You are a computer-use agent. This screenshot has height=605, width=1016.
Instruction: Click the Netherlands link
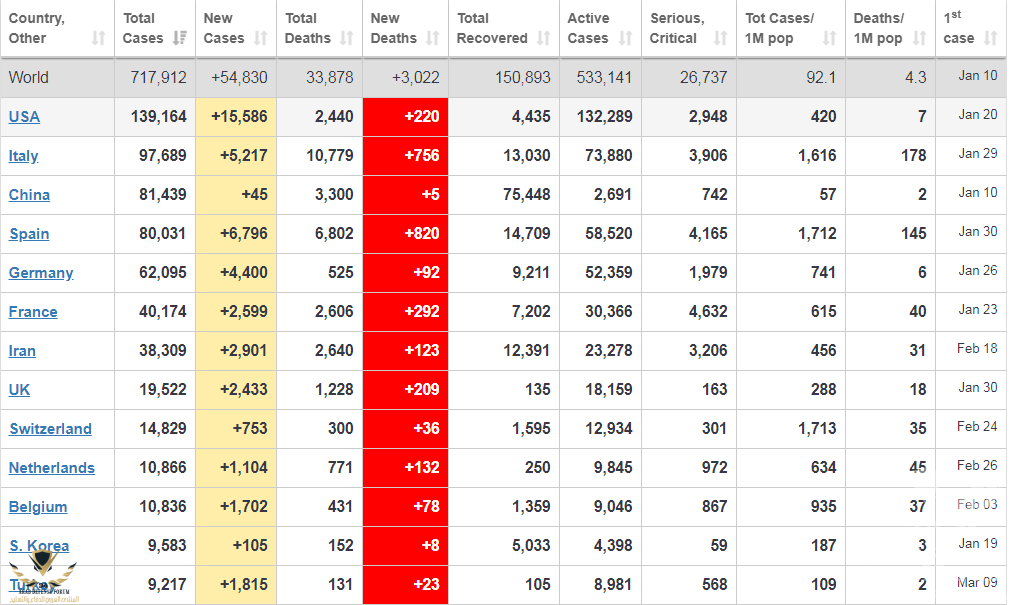pos(52,467)
